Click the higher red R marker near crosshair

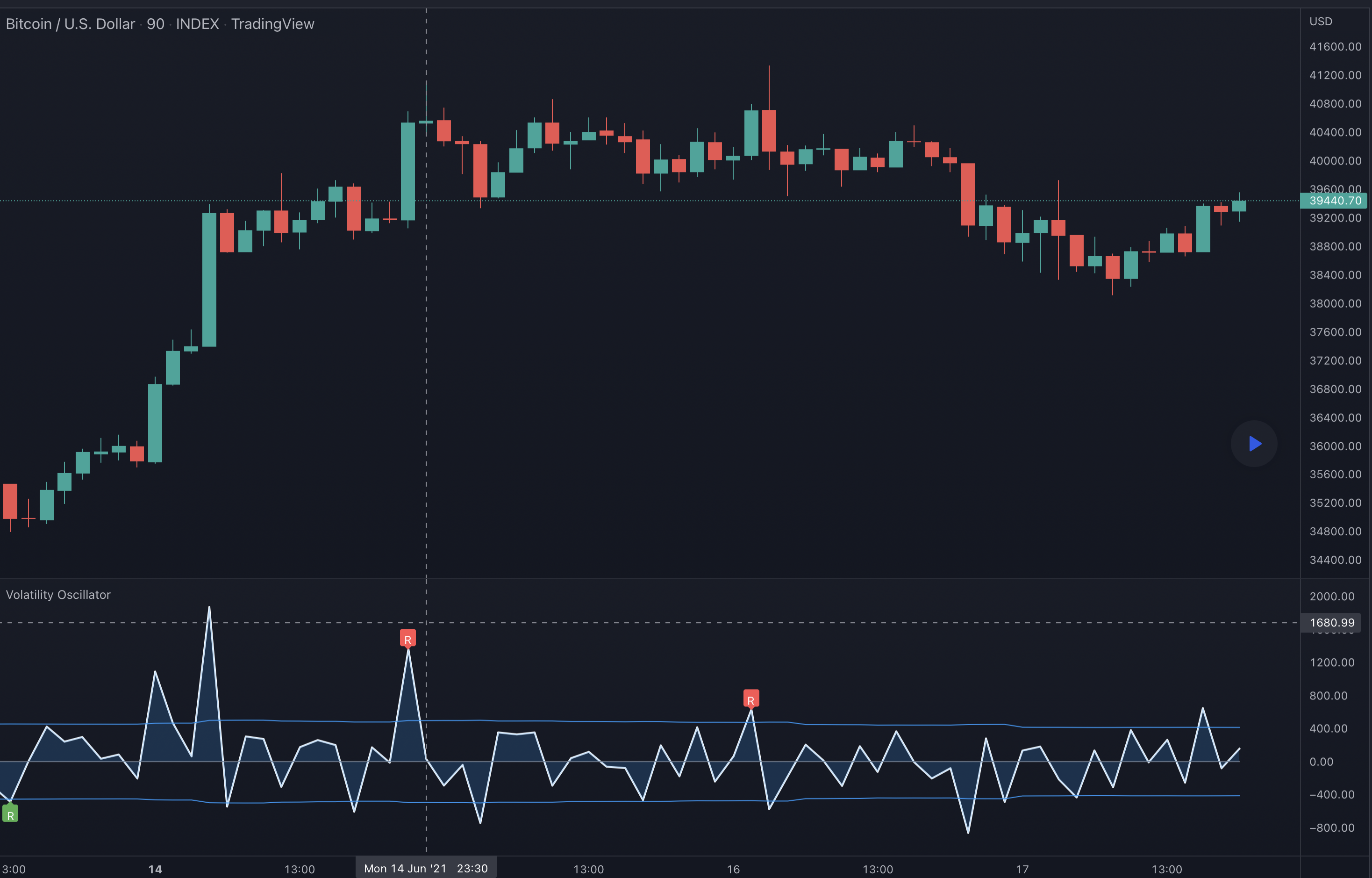pyautogui.click(x=407, y=639)
